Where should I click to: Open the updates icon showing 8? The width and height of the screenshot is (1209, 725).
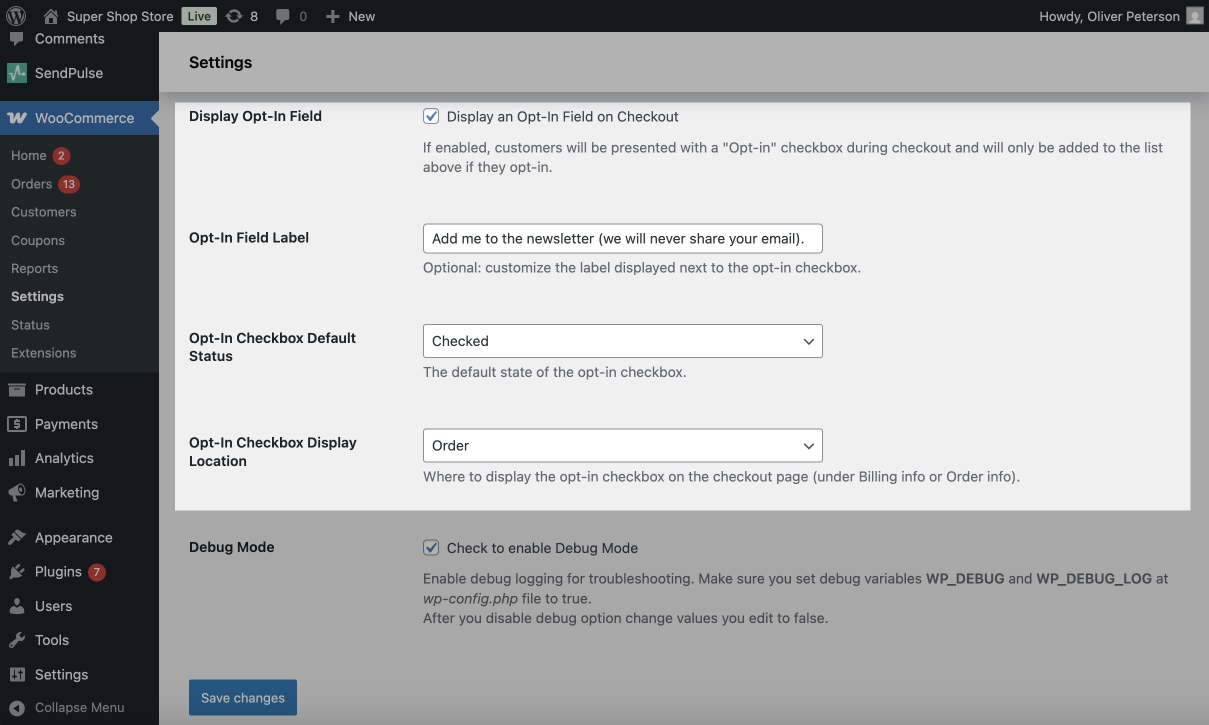click(x=234, y=16)
